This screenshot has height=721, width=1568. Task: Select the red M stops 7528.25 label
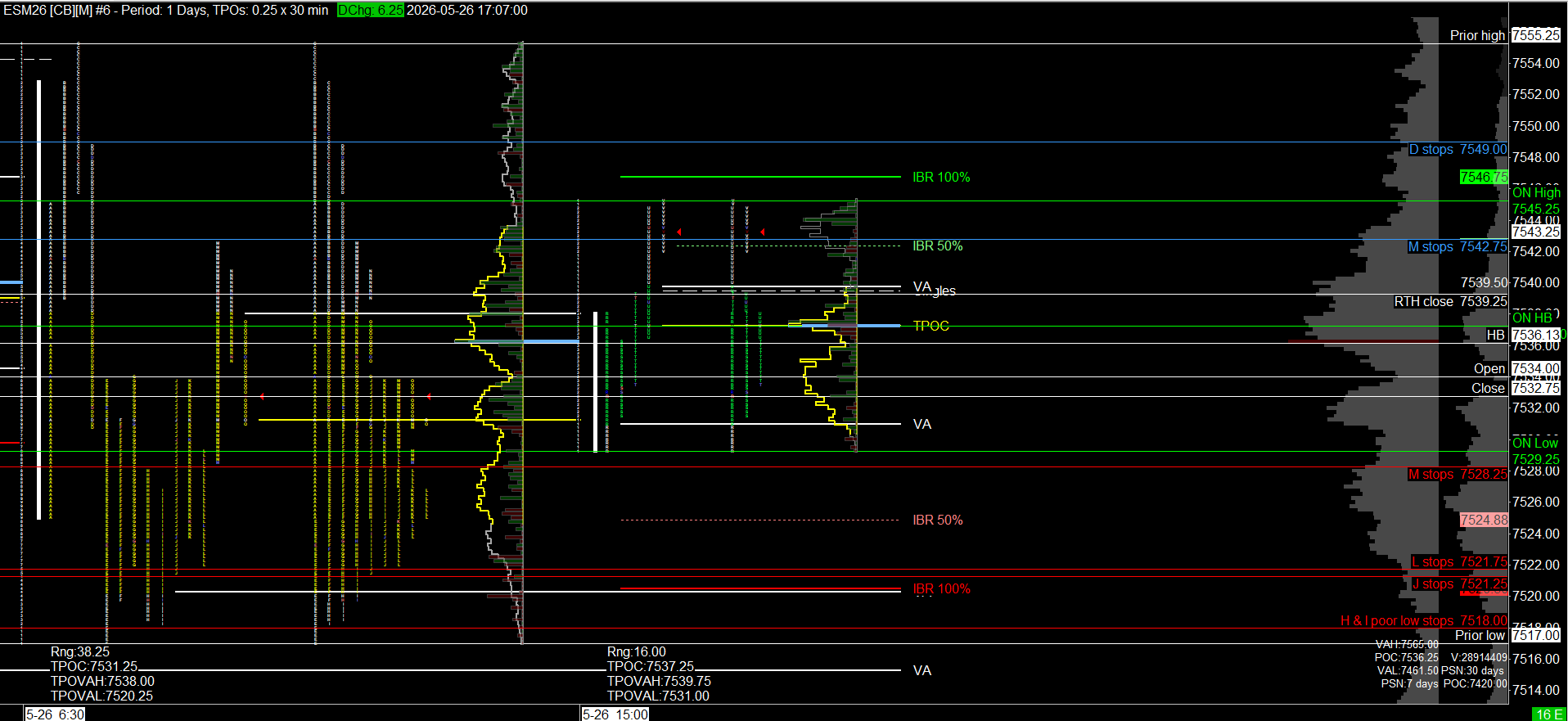click(x=1457, y=474)
